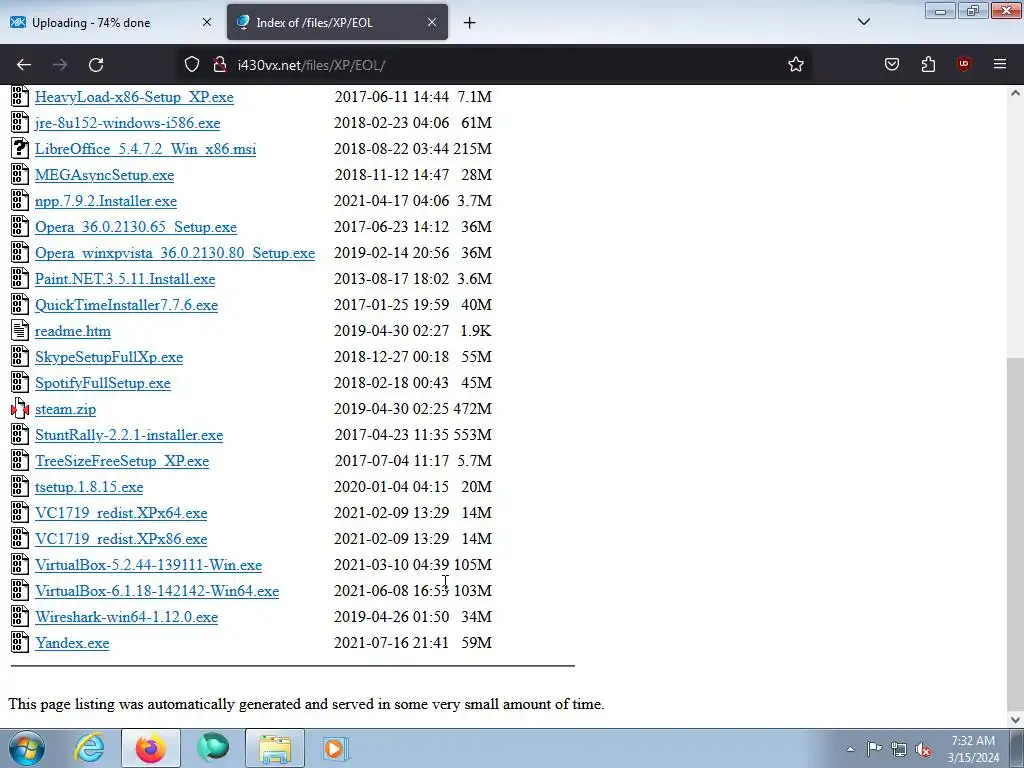The image size is (1024, 768).
Task: Open the uBlock Origin extension icon
Action: pos(964,65)
